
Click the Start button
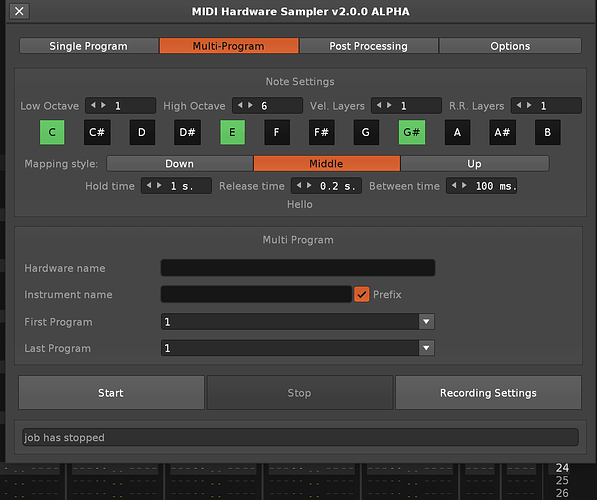pyautogui.click(x=111, y=393)
